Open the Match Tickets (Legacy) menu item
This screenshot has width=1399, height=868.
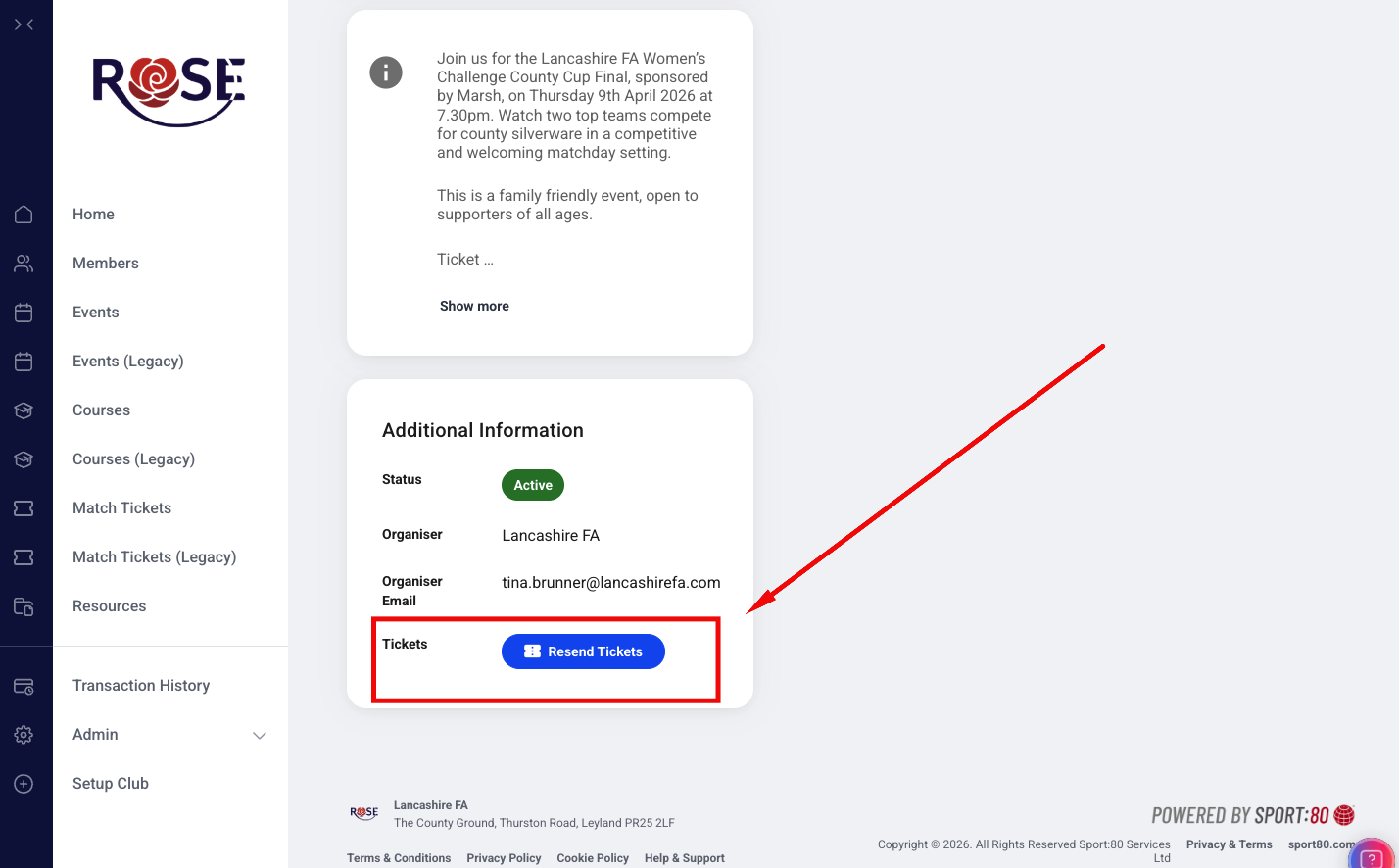[154, 557]
